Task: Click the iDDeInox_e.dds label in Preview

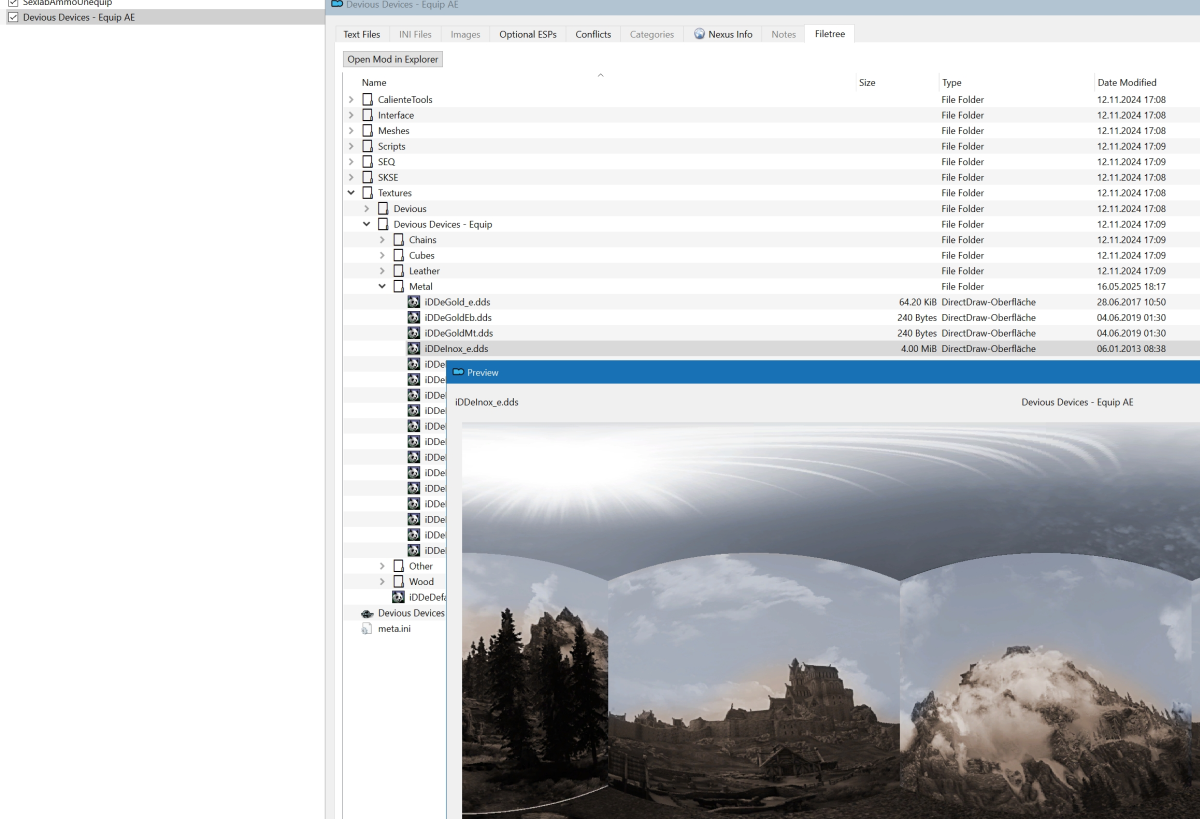Action: point(486,402)
